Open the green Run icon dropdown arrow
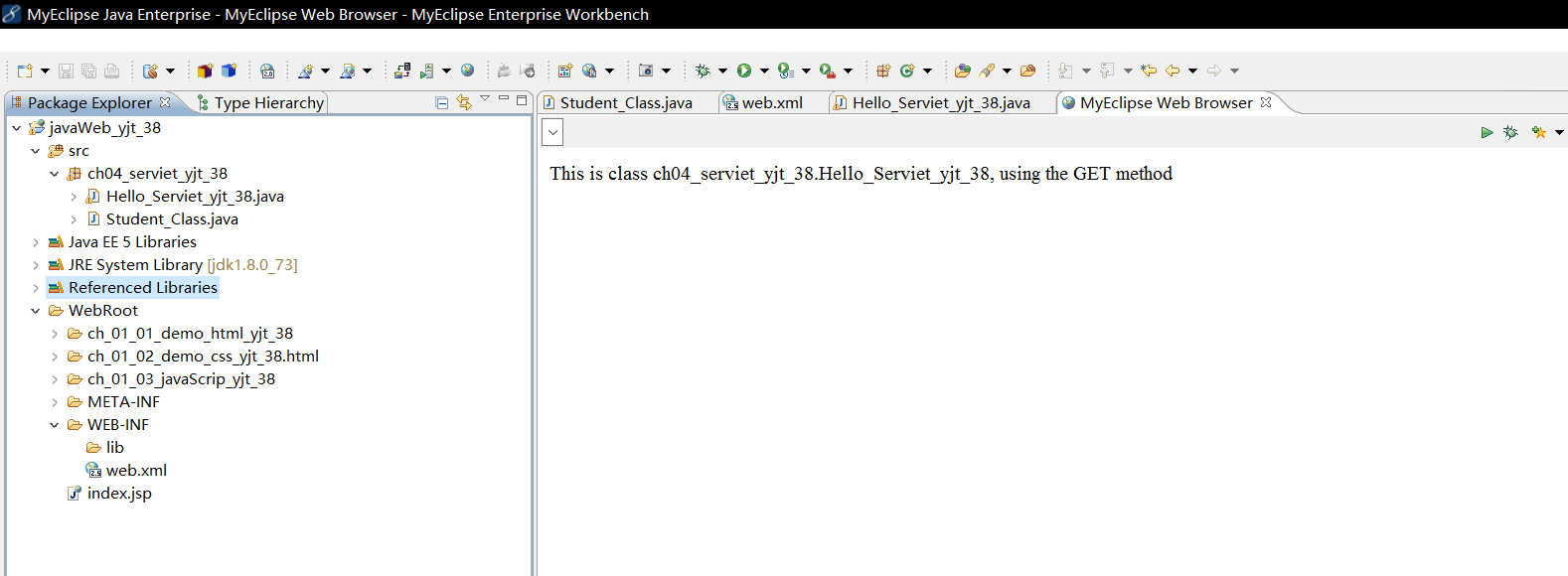The image size is (1568, 576). (x=764, y=71)
